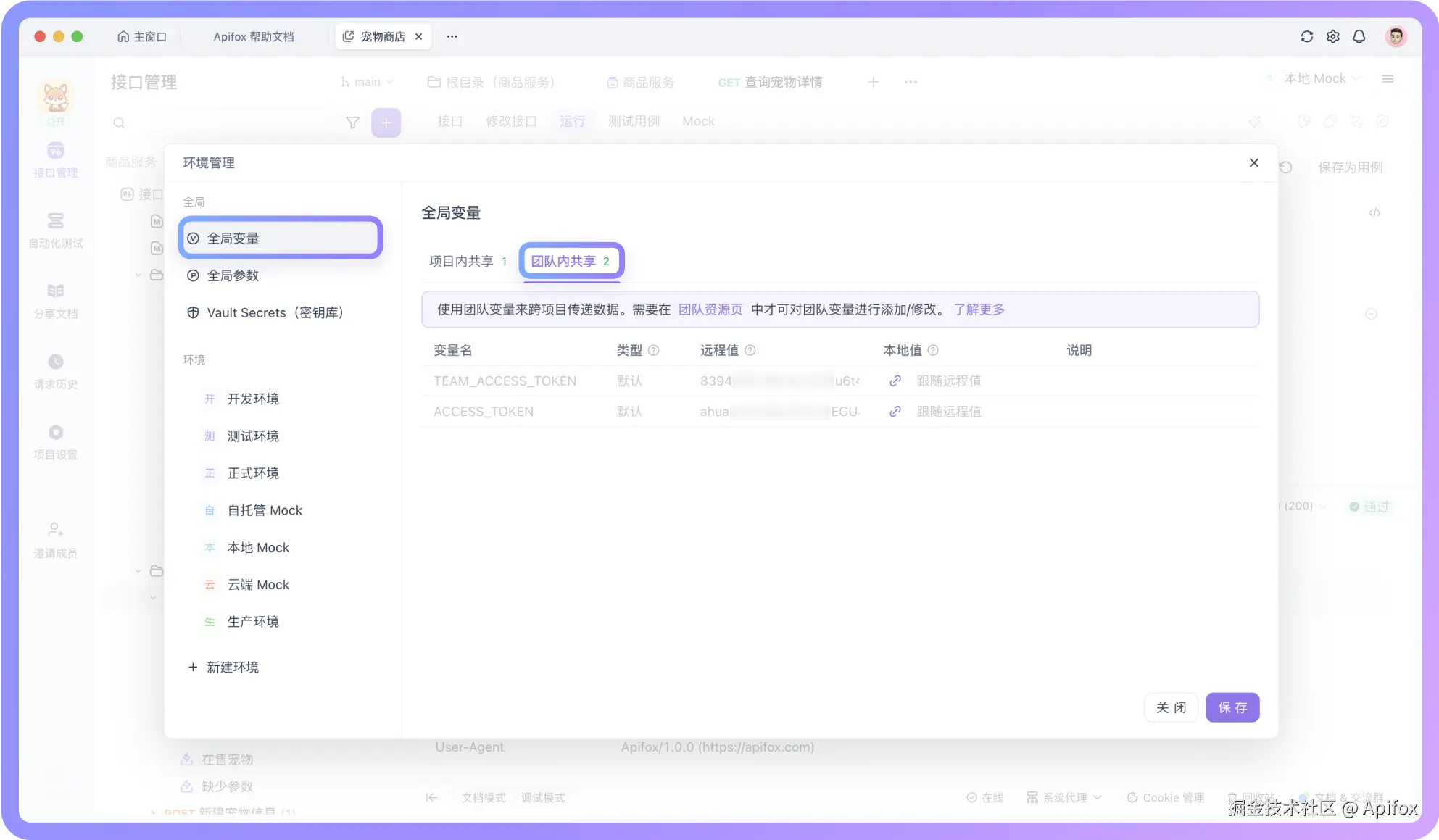
Task: Select 开发环境 environment
Action: pyautogui.click(x=253, y=399)
